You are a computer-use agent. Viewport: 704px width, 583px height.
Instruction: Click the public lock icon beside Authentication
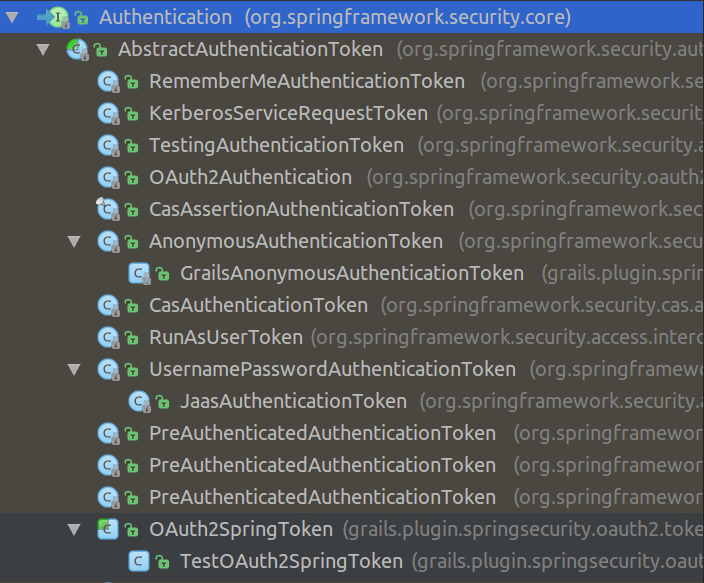[x=82, y=18]
